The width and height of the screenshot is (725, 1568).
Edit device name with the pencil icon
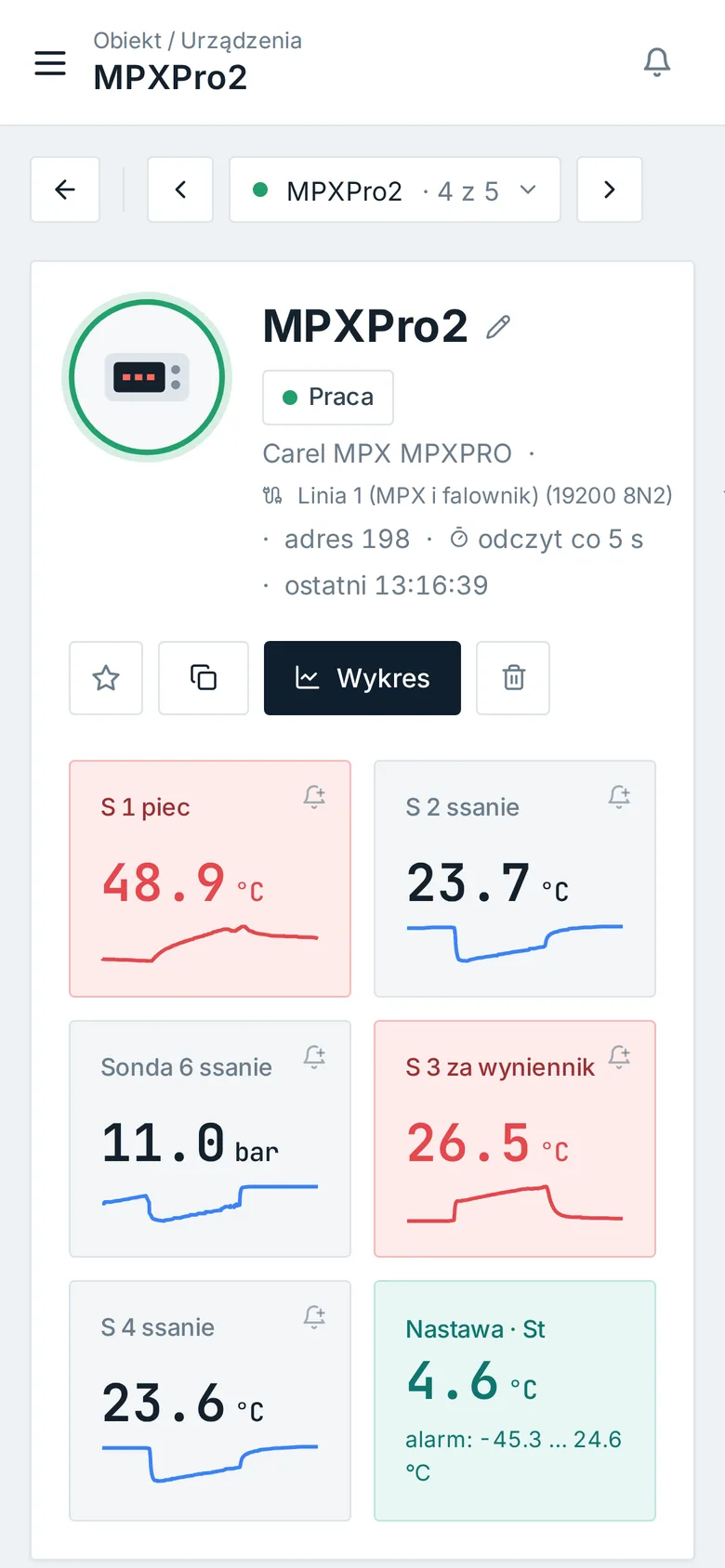pos(499,327)
